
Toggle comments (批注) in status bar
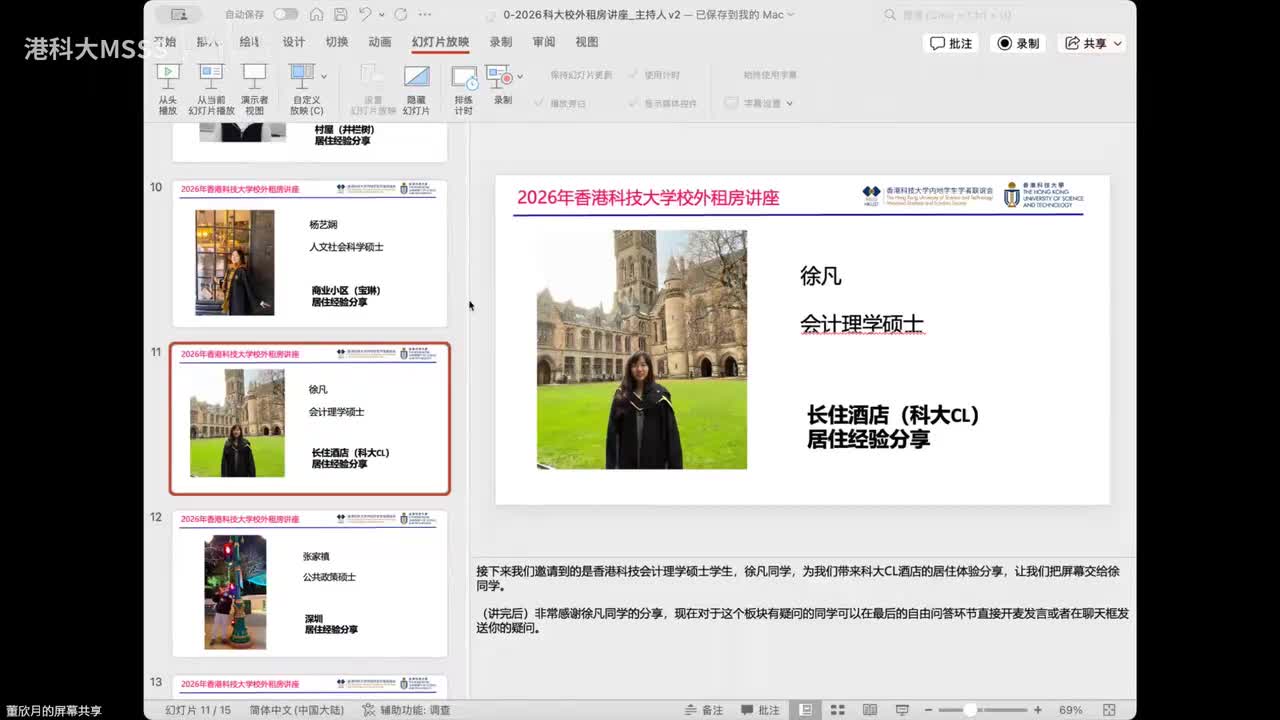(760, 710)
